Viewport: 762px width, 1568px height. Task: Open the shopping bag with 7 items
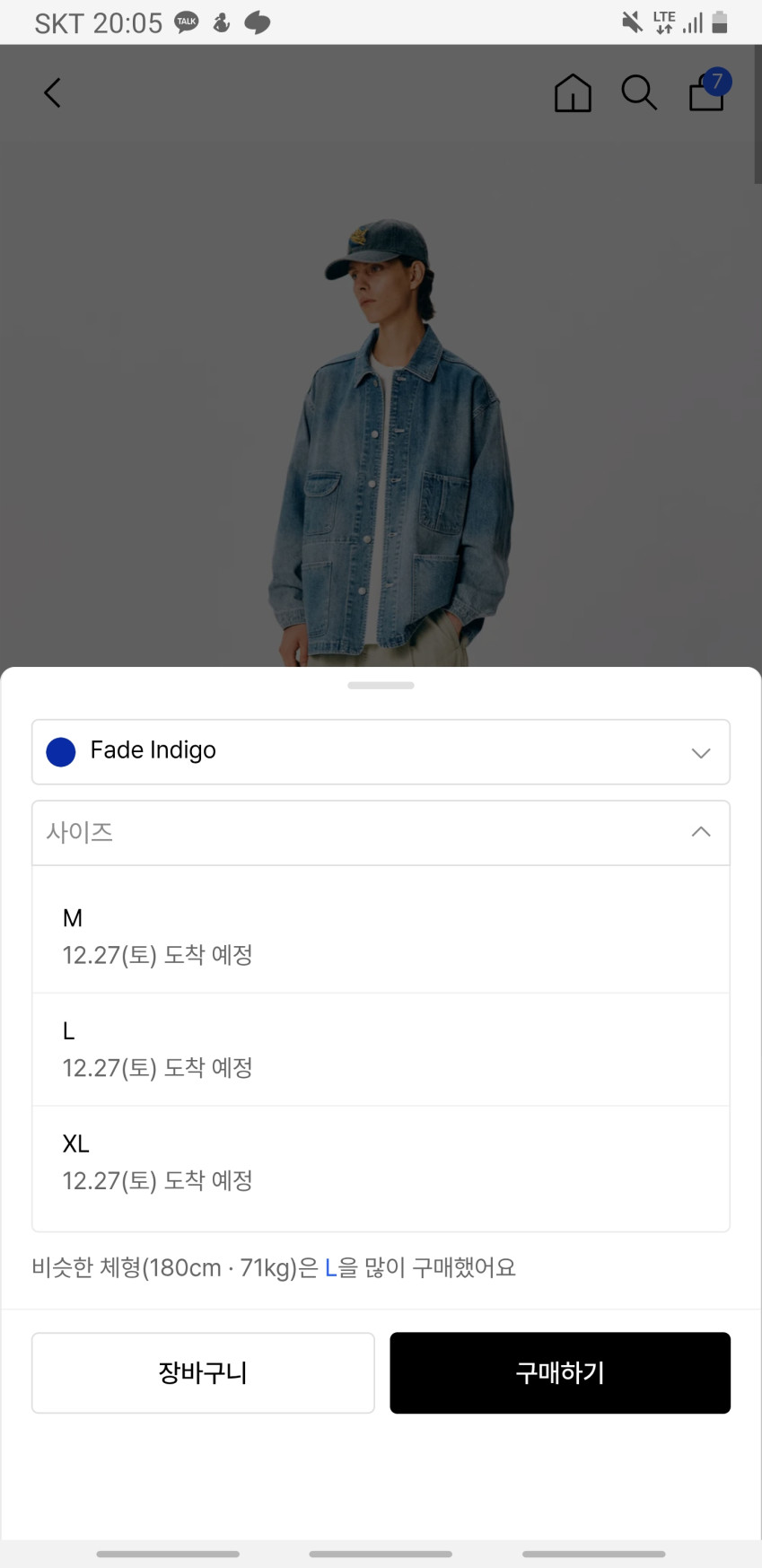point(707,92)
